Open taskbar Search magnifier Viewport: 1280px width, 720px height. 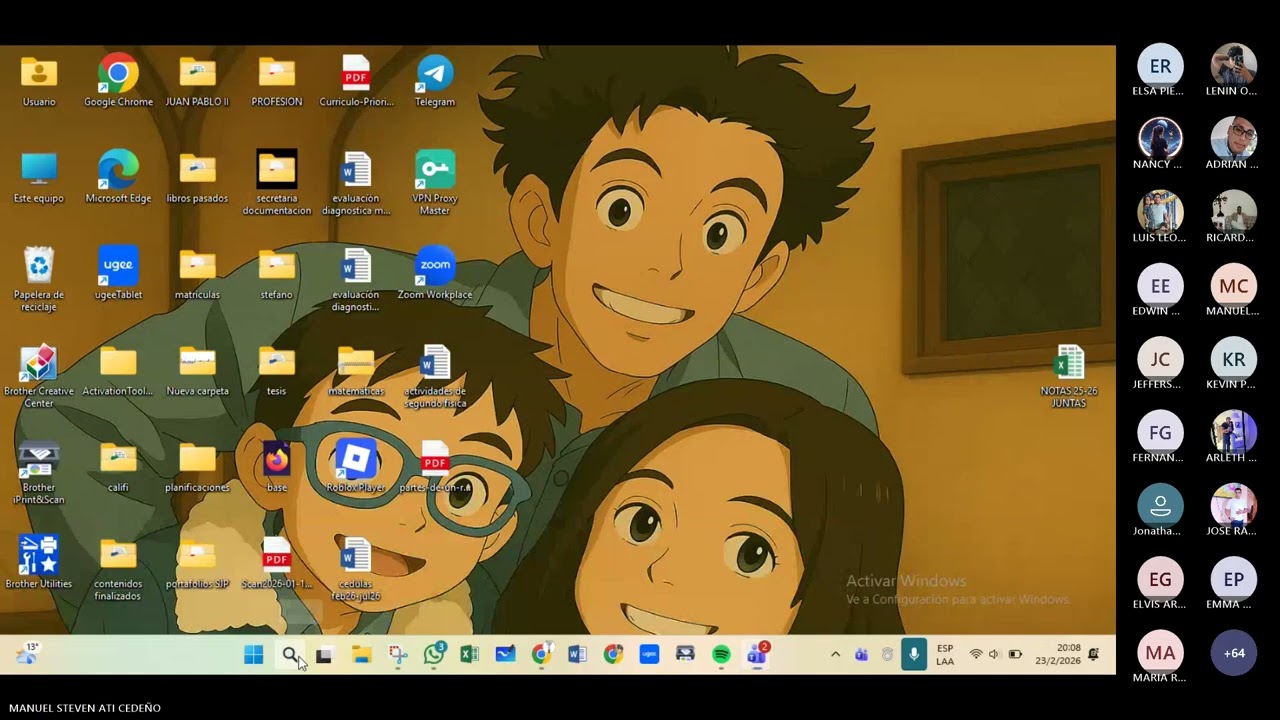click(x=290, y=655)
